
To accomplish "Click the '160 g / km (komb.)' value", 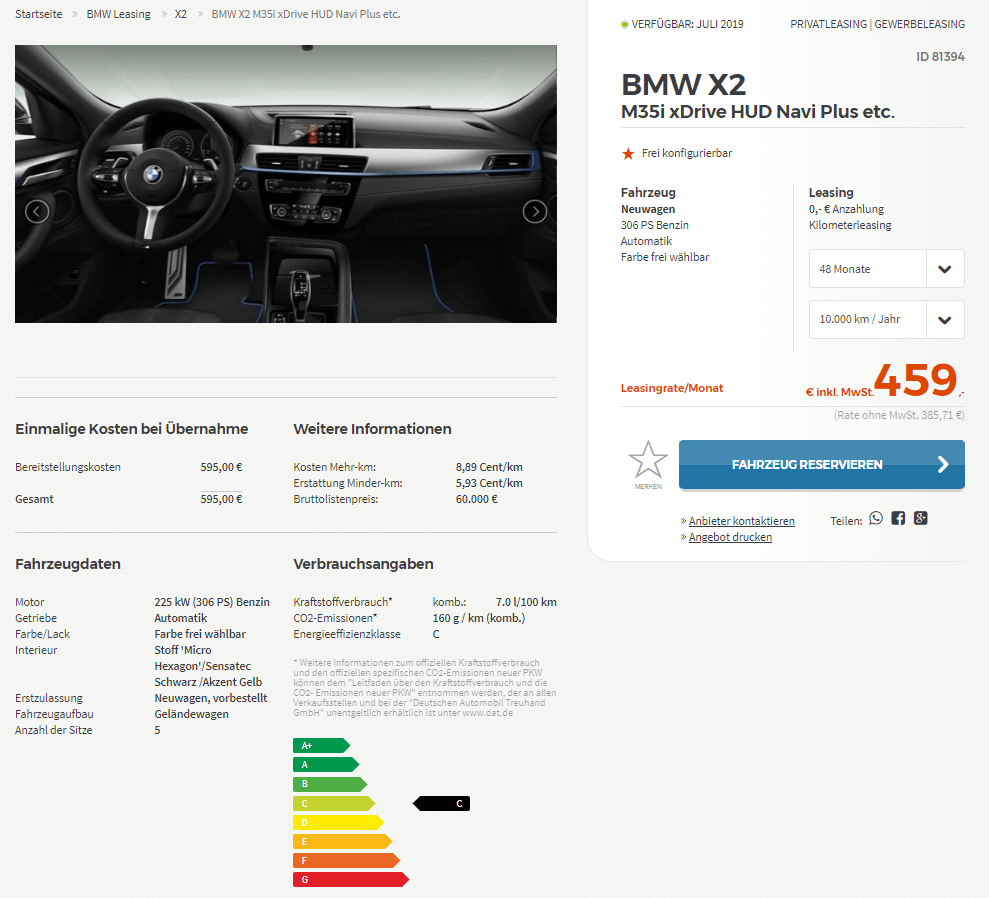I will [x=479, y=618].
